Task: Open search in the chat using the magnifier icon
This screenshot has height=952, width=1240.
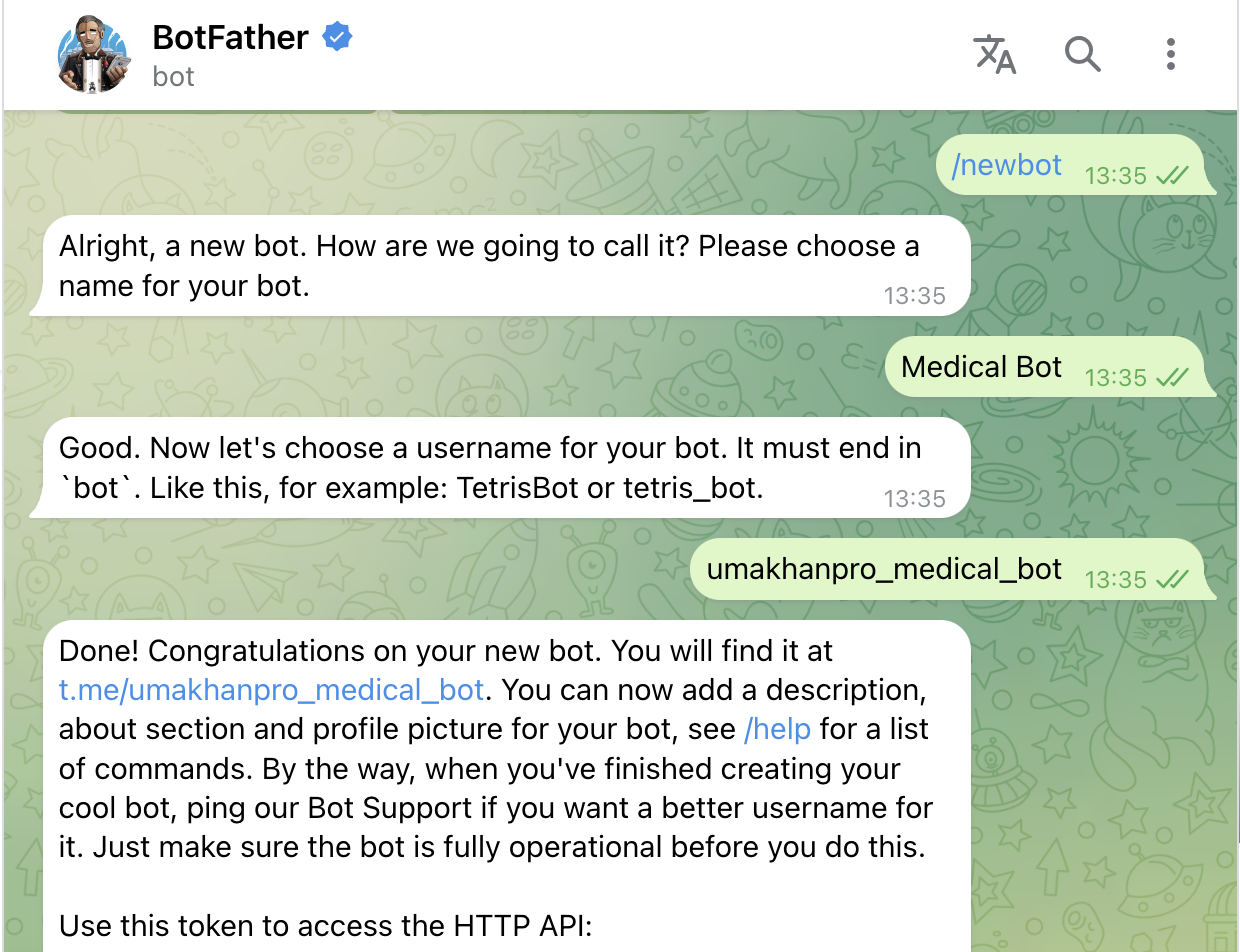Action: point(1082,54)
